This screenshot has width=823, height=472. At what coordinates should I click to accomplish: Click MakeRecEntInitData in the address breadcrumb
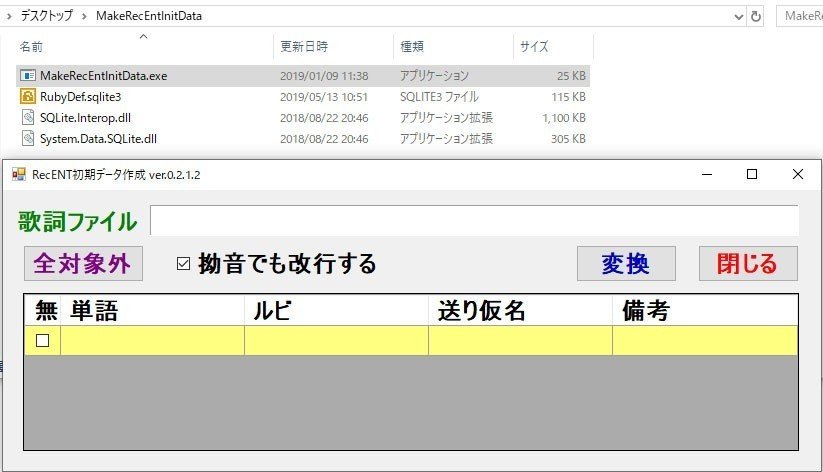click(x=149, y=16)
